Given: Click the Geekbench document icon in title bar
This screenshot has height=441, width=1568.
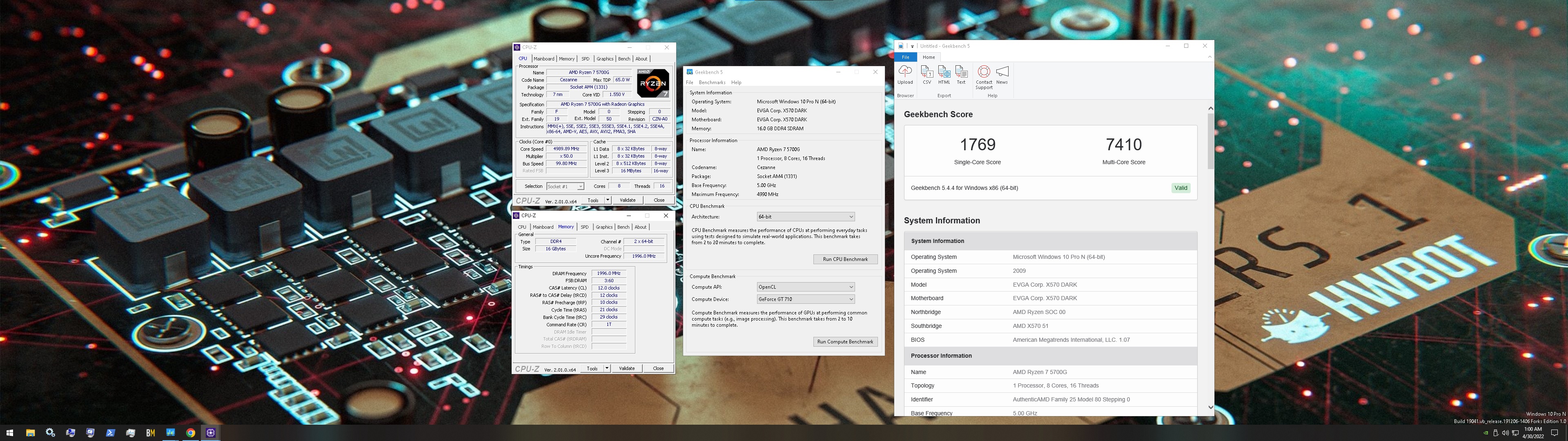Looking at the screenshot, I should tap(901, 46).
